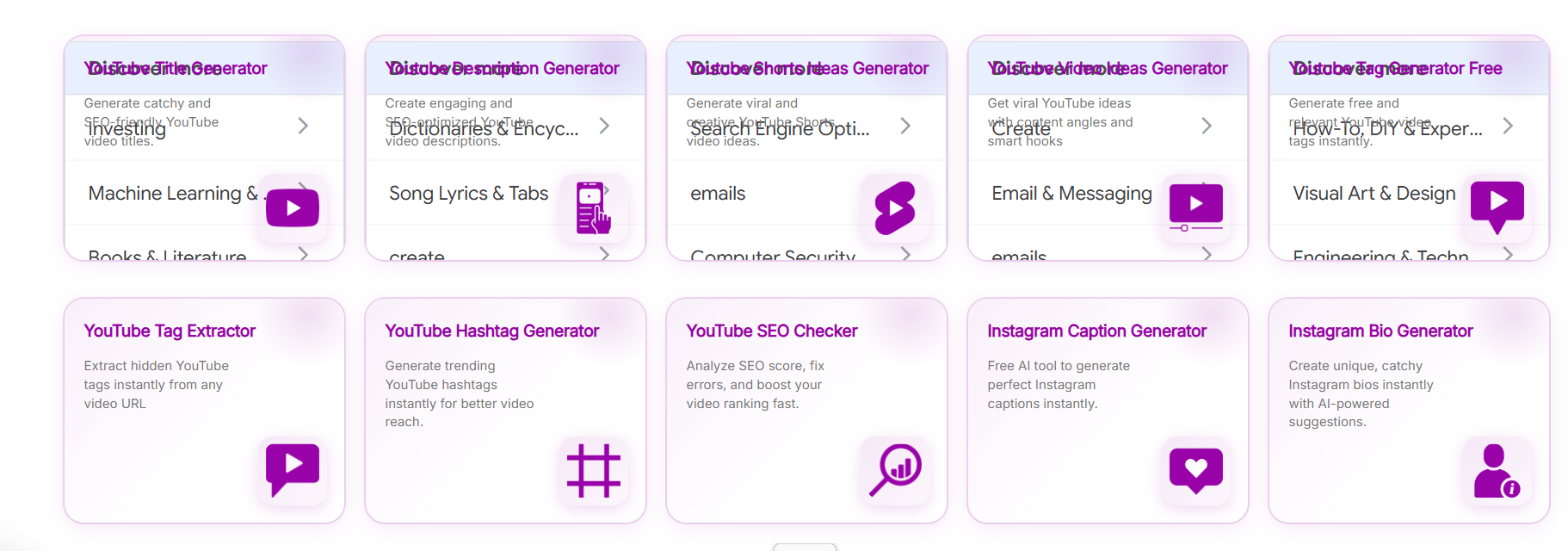This screenshot has width=1568, height=551.
Task: Expand the Dictionaries & Encyc... row chevron
Action: [x=604, y=126]
